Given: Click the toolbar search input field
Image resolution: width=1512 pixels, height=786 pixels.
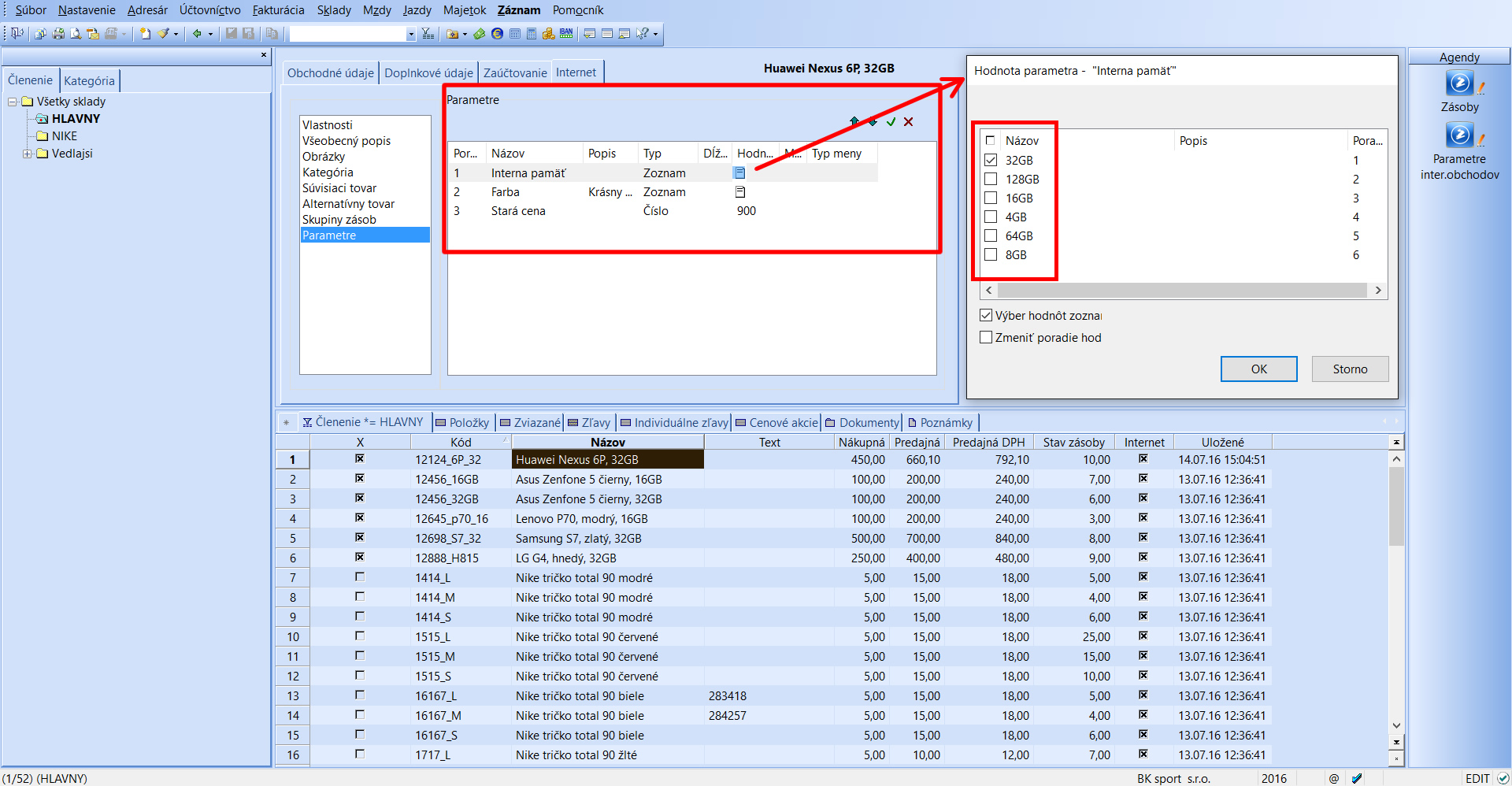Looking at the screenshot, I should [347, 34].
